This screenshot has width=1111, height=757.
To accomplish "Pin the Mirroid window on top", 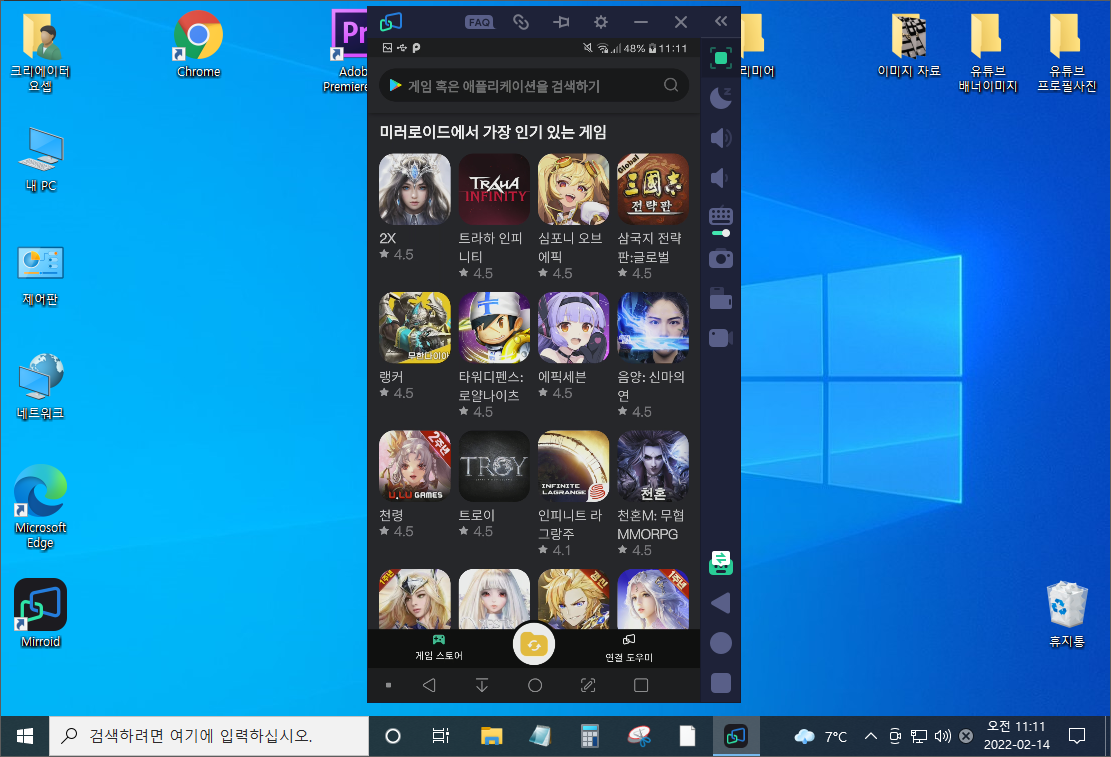I will [561, 22].
